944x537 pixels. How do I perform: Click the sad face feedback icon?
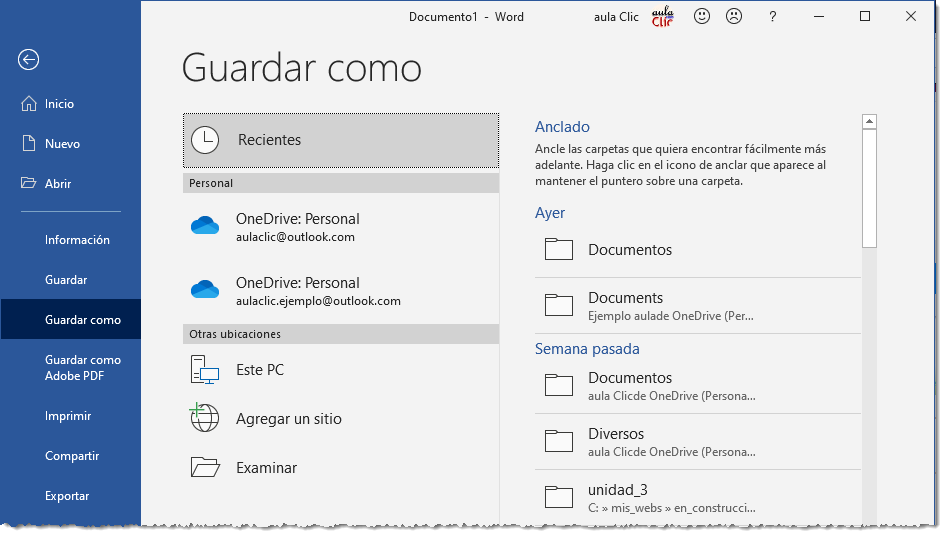[734, 16]
